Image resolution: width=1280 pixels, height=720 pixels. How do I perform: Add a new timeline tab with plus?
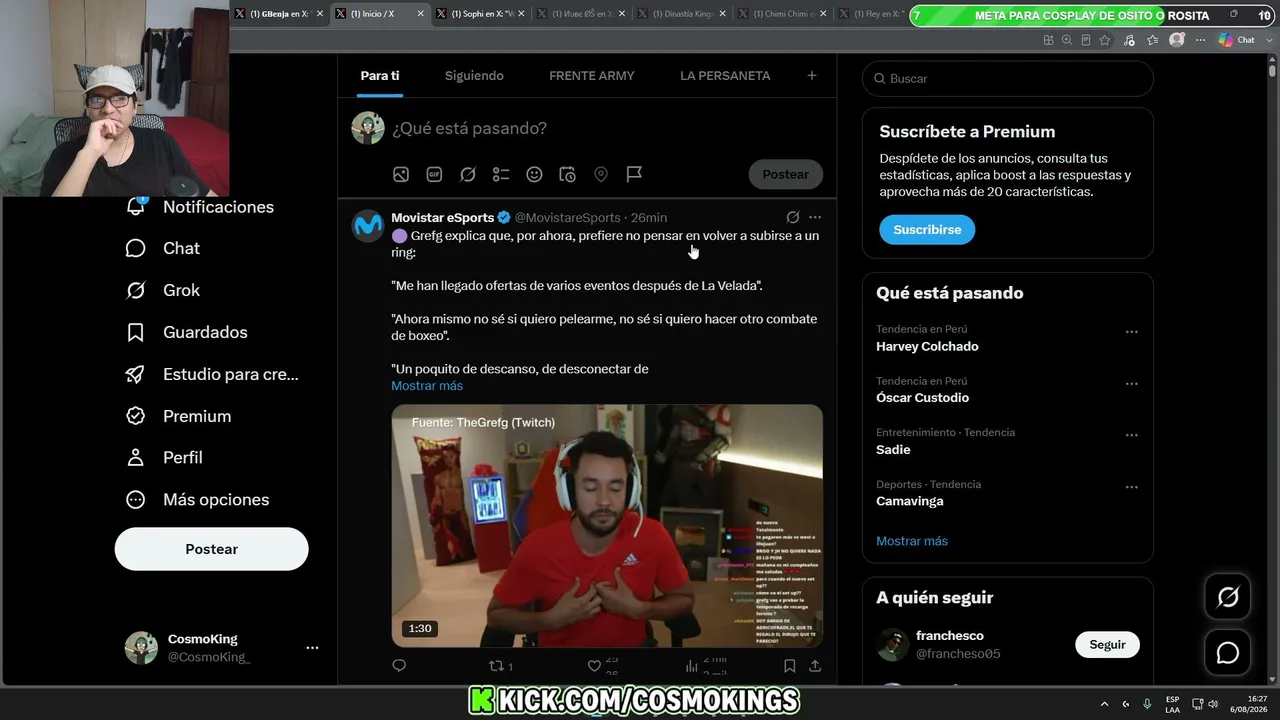812,75
